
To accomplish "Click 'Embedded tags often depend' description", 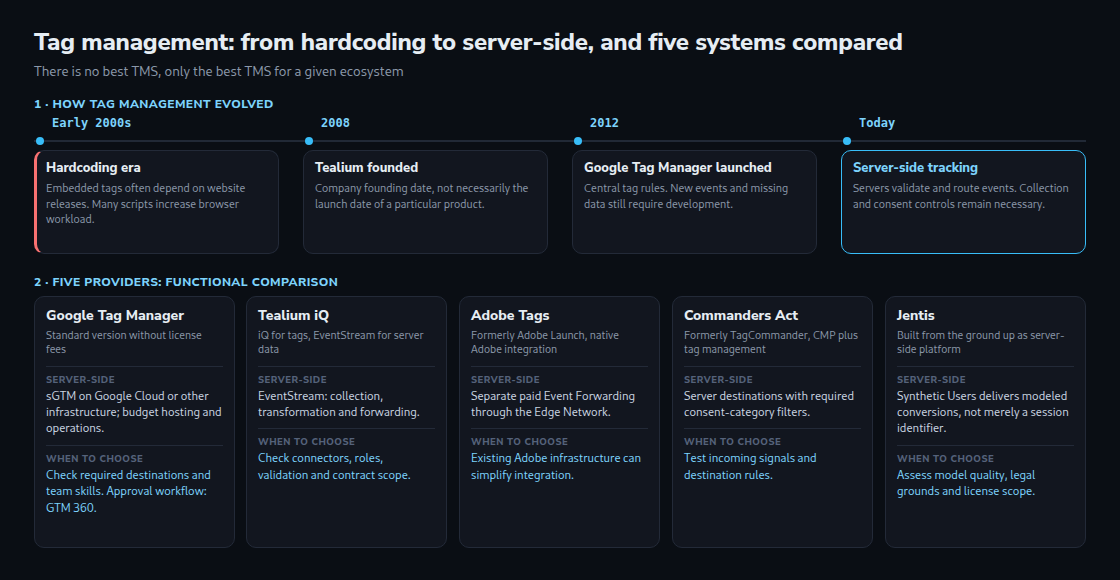I will pos(146,204).
